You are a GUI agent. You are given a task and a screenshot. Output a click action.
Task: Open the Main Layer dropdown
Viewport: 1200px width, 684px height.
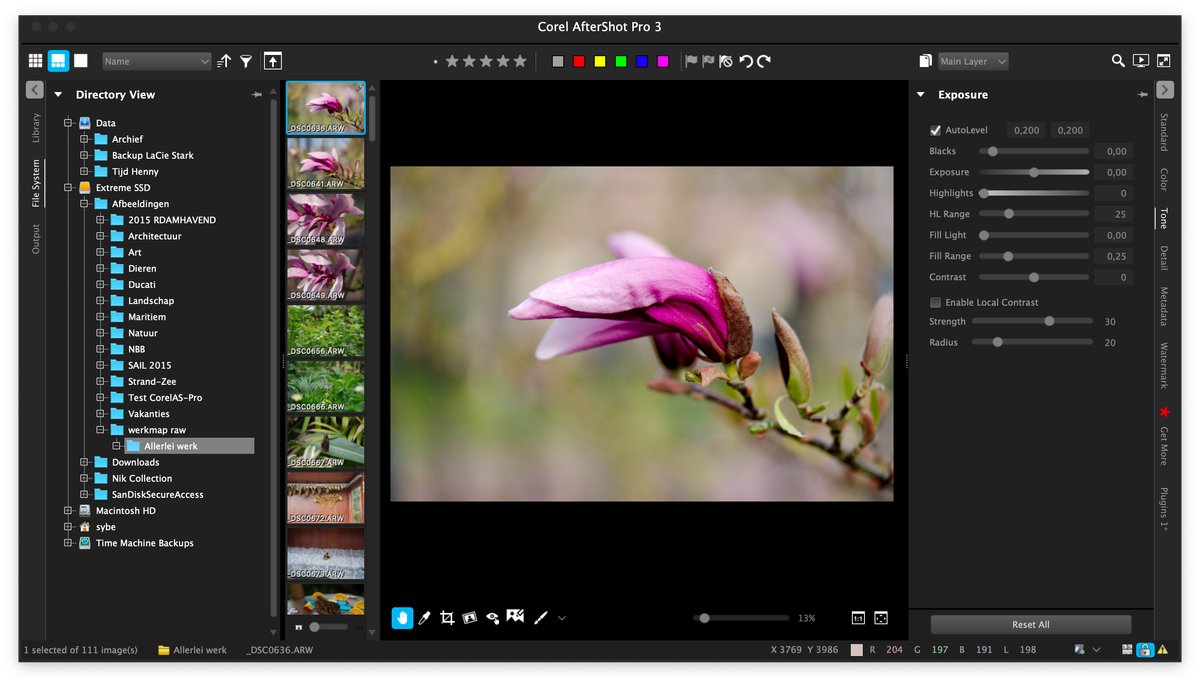click(x=972, y=61)
